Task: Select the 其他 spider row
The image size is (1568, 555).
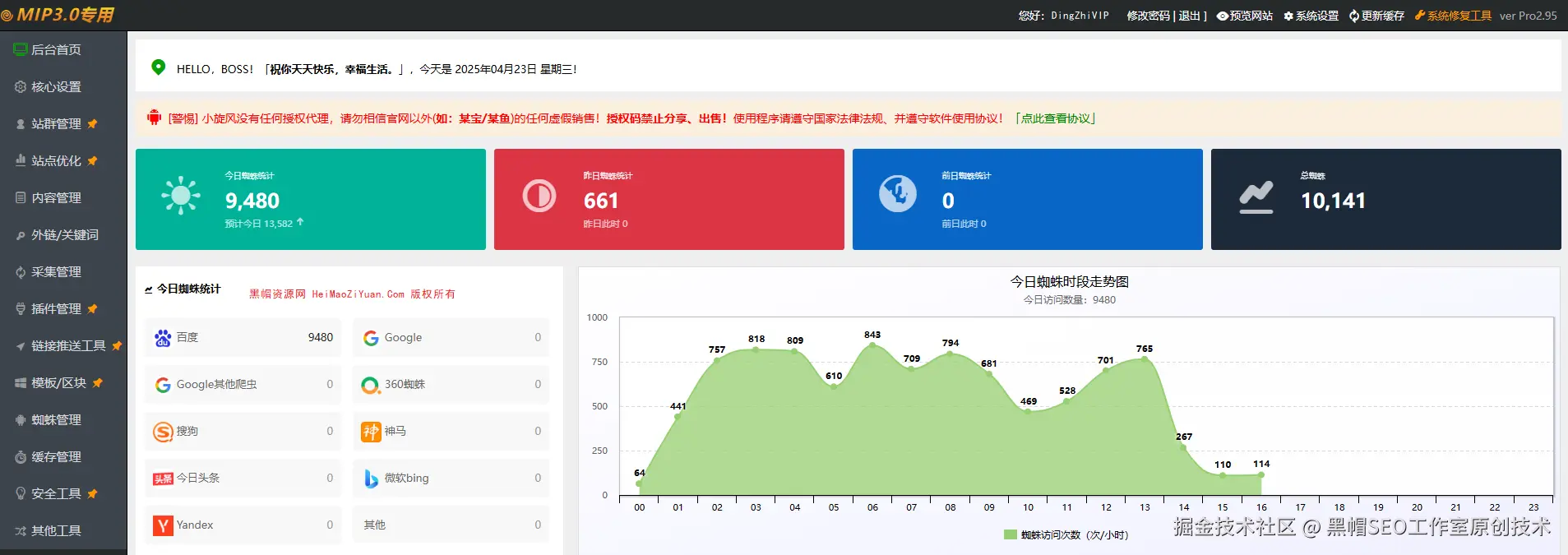Action: [x=451, y=525]
